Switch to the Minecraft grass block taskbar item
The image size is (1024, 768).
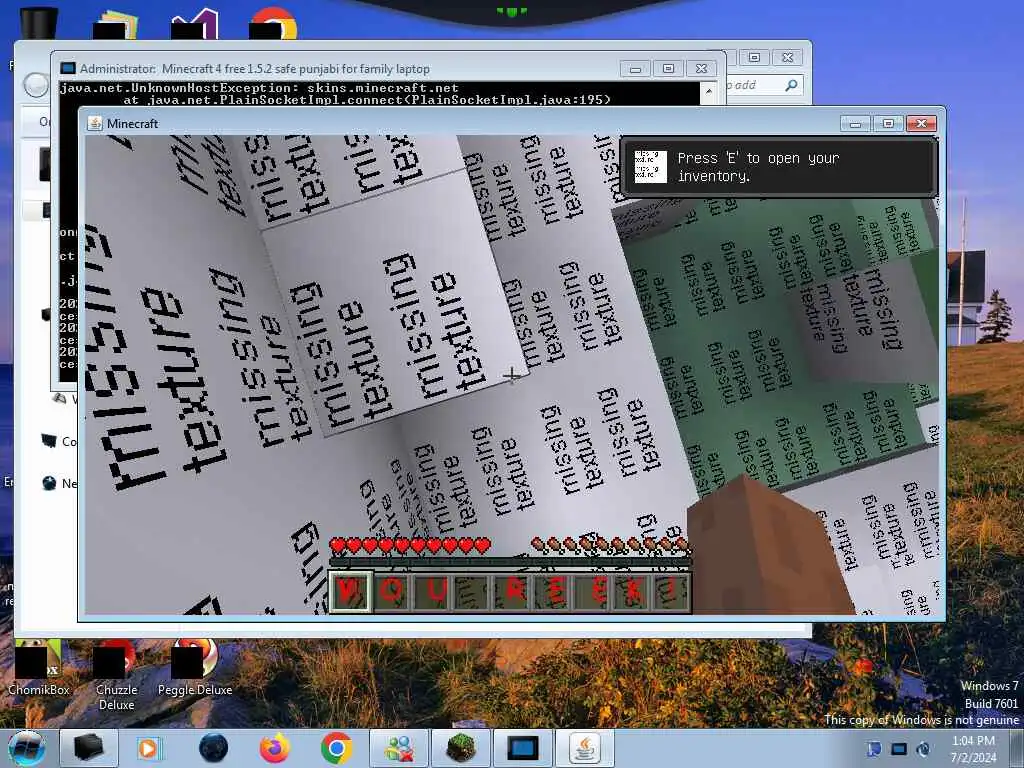point(461,748)
